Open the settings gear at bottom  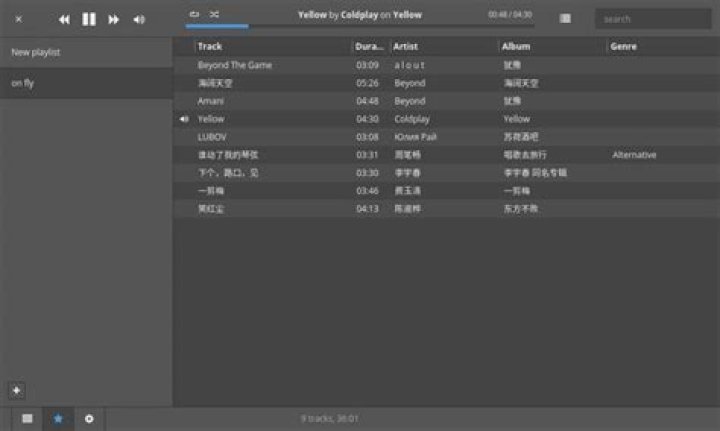click(x=89, y=419)
